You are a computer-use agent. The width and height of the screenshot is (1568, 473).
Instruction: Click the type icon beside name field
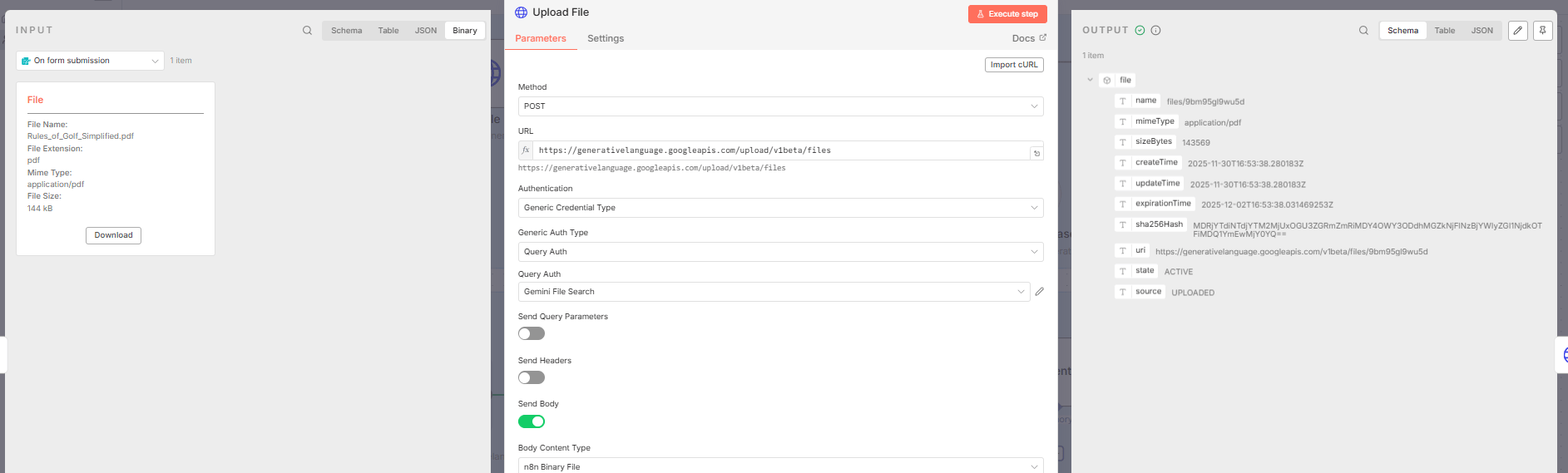pos(1123,101)
